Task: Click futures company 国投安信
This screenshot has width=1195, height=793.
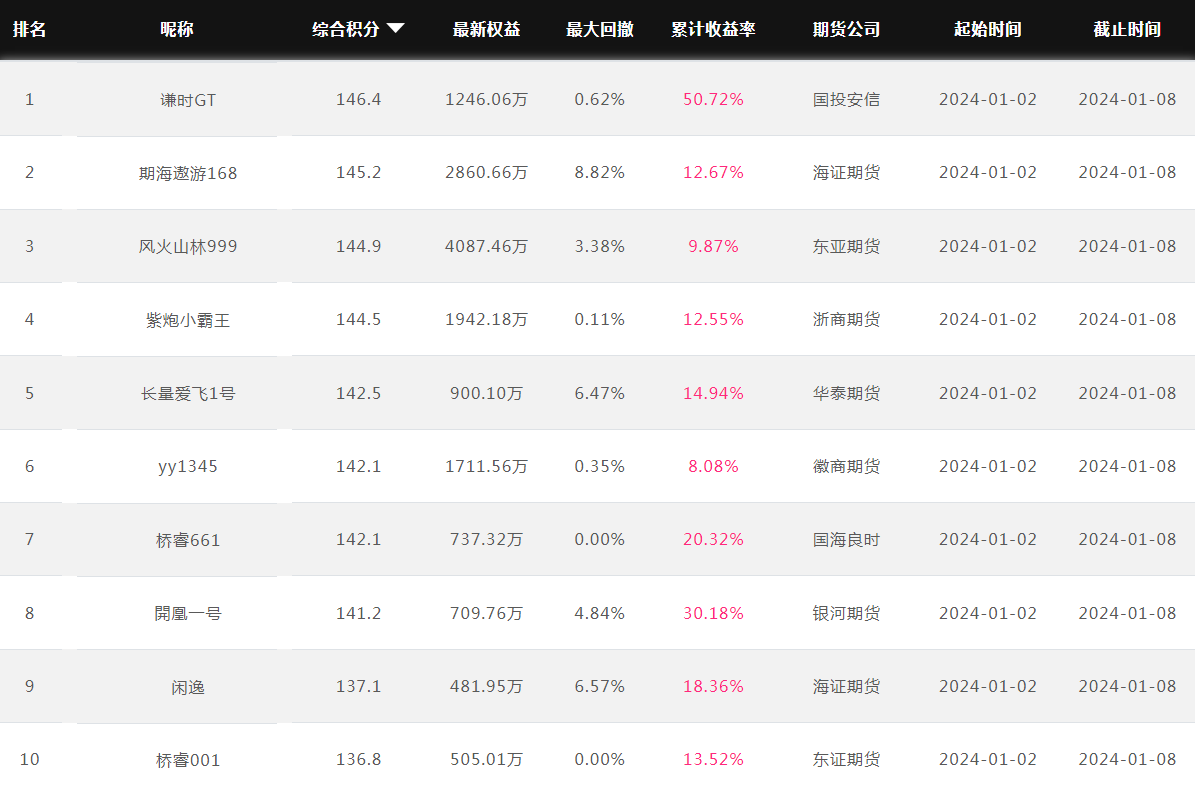Action: pyautogui.click(x=846, y=99)
